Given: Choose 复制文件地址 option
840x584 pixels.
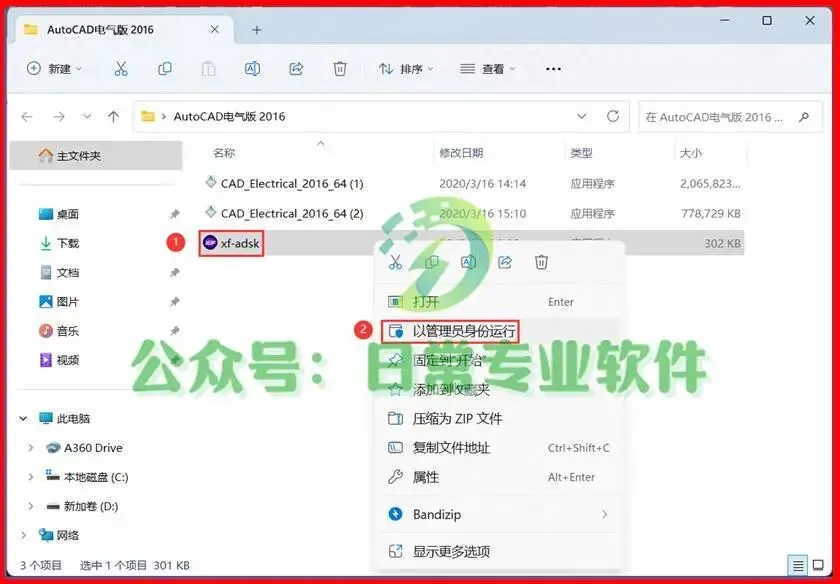Looking at the screenshot, I should coord(499,447).
